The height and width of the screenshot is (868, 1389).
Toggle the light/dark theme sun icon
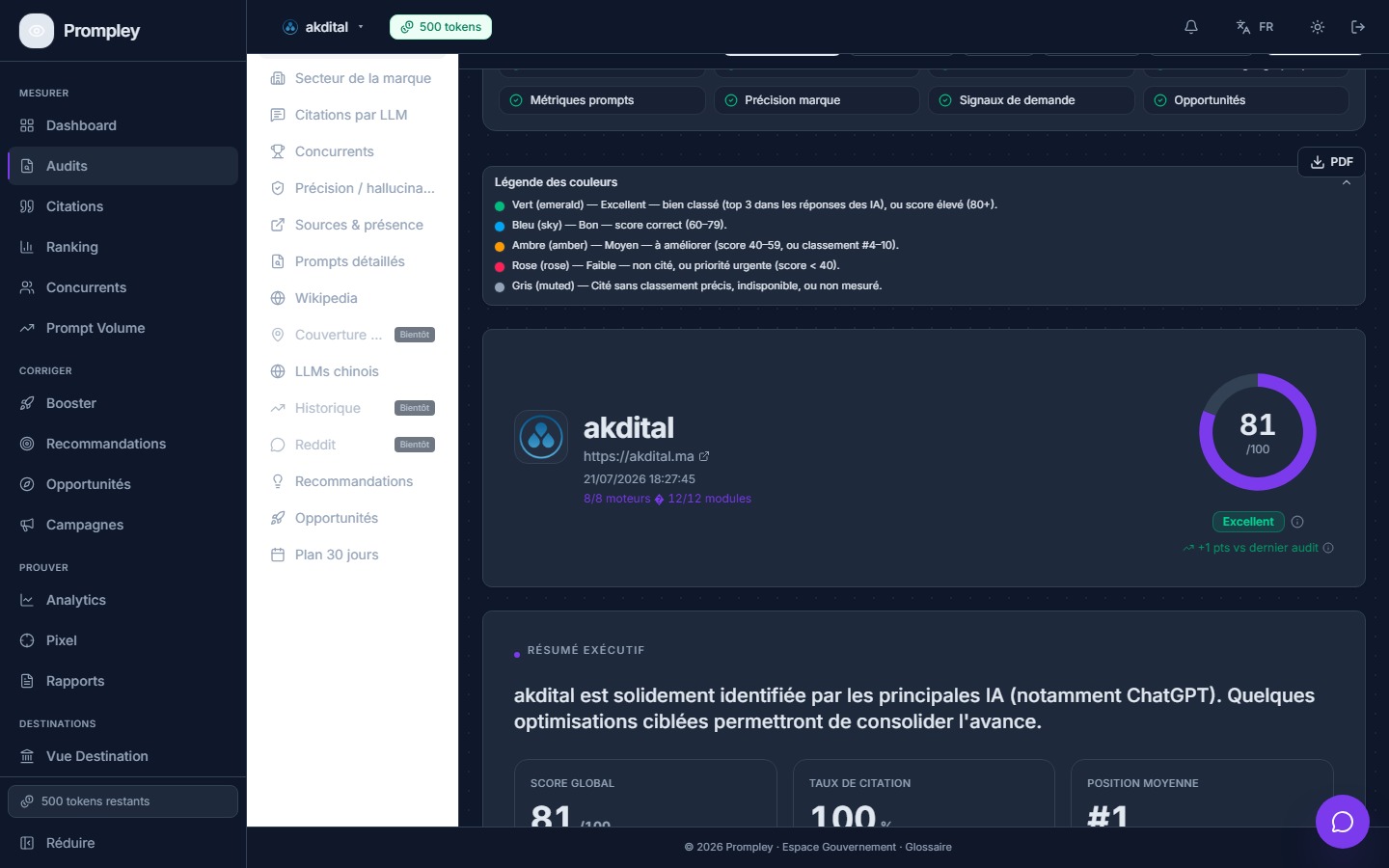click(x=1318, y=27)
